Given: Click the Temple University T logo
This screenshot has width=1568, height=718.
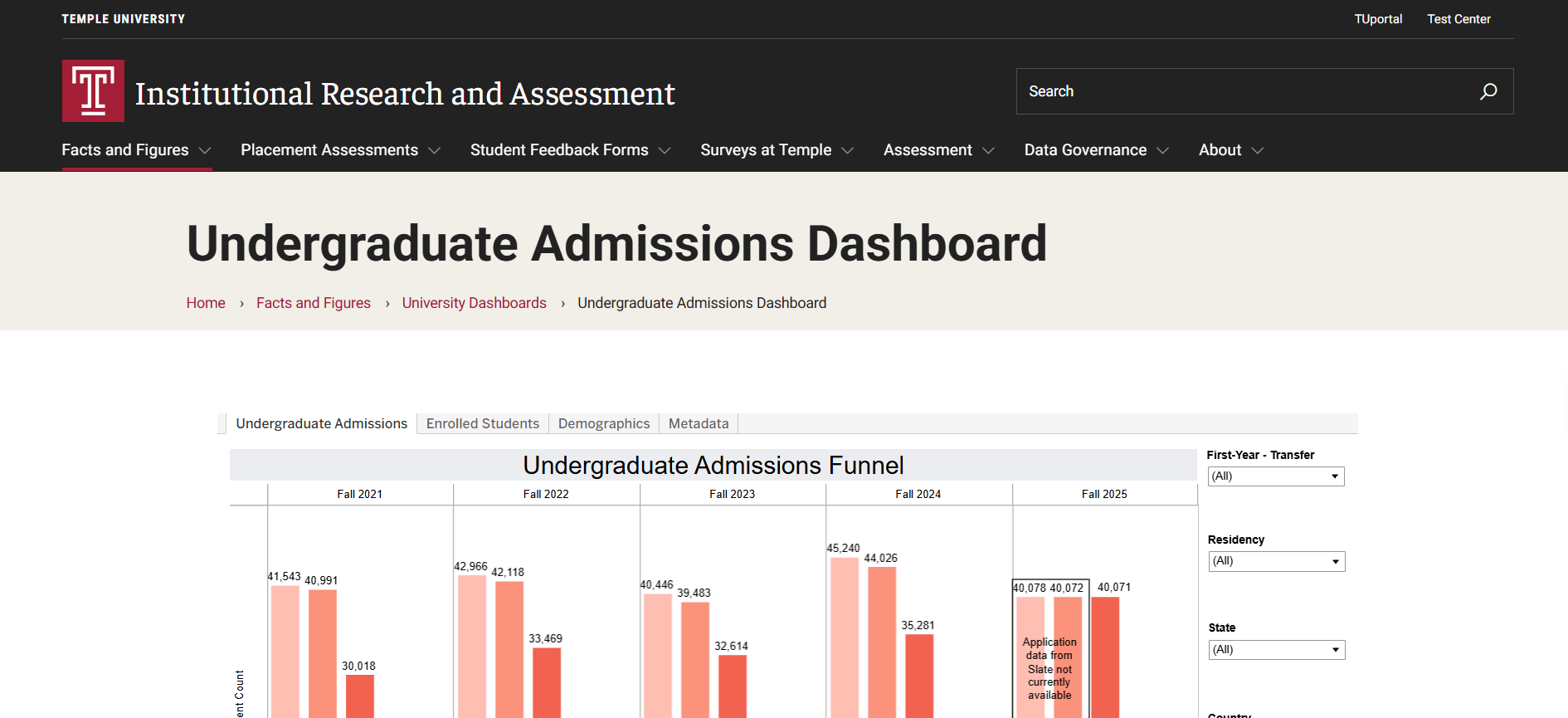Looking at the screenshot, I should click(x=93, y=90).
